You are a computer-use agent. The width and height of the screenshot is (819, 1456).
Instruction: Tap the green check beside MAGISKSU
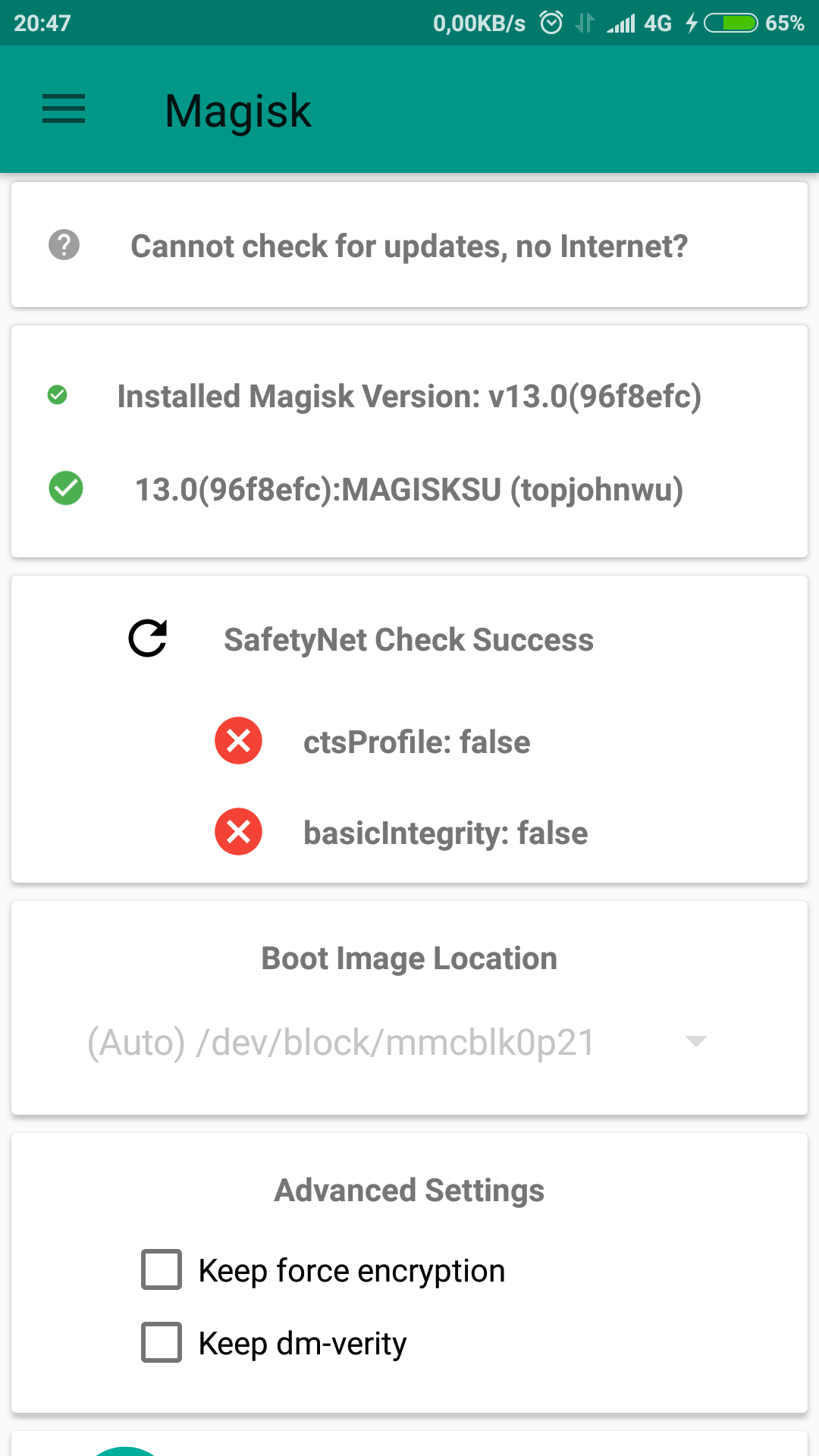click(x=66, y=488)
